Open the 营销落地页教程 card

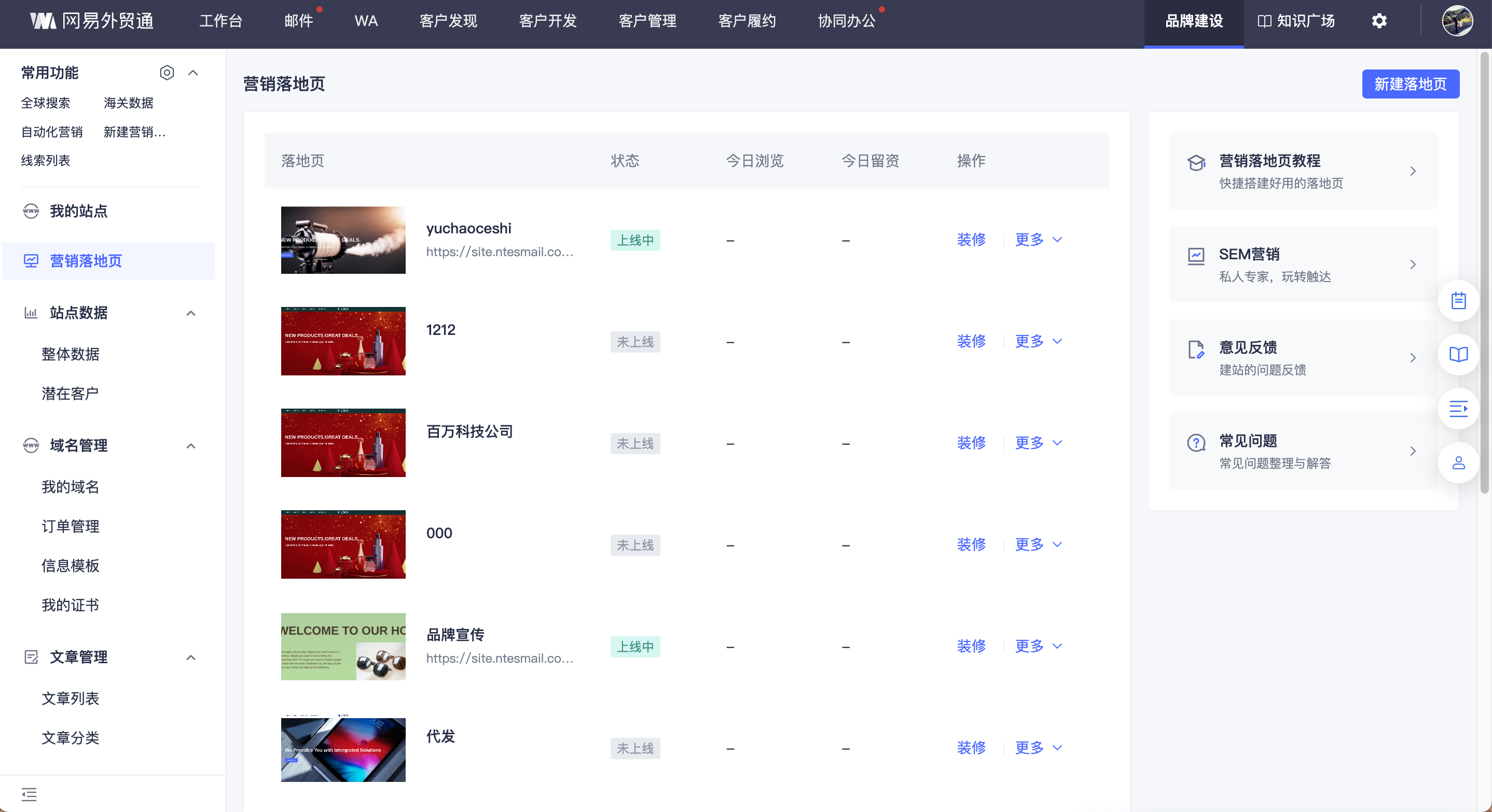[x=1303, y=171]
